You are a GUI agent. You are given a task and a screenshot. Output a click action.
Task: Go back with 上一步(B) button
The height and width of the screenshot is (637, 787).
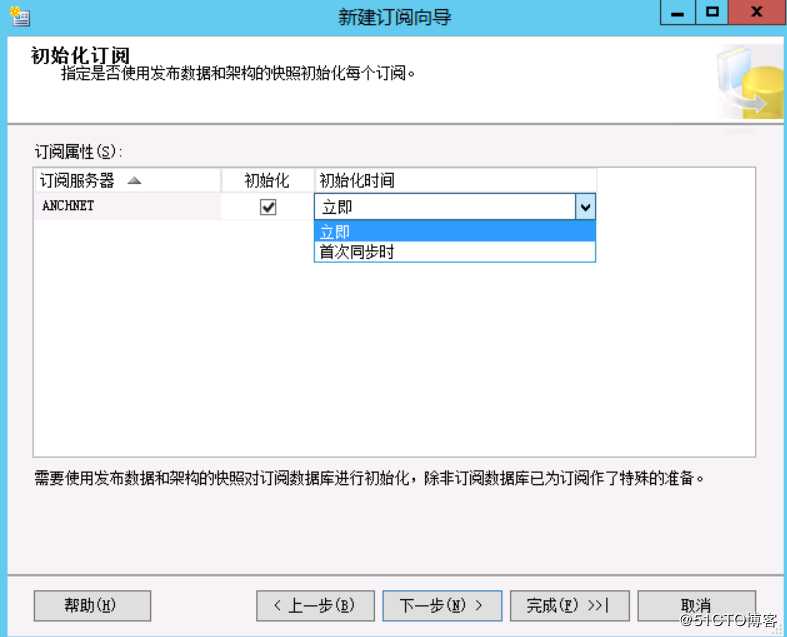point(315,605)
